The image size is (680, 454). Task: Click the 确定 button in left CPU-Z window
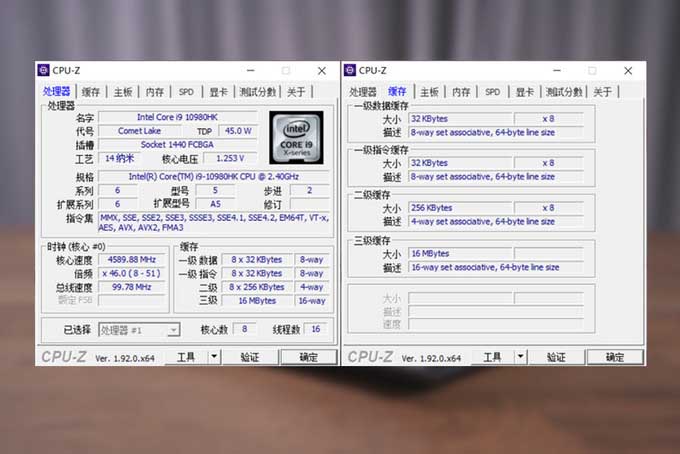[309, 357]
